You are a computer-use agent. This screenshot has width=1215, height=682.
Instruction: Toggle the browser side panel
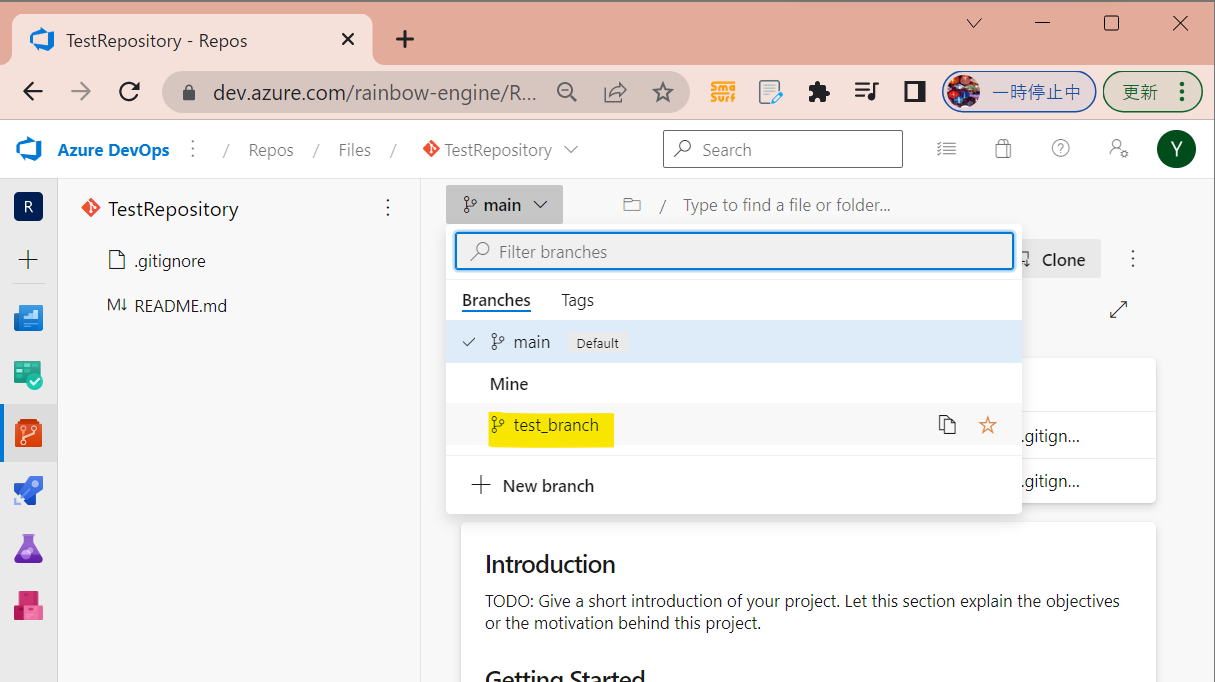click(x=914, y=92)
